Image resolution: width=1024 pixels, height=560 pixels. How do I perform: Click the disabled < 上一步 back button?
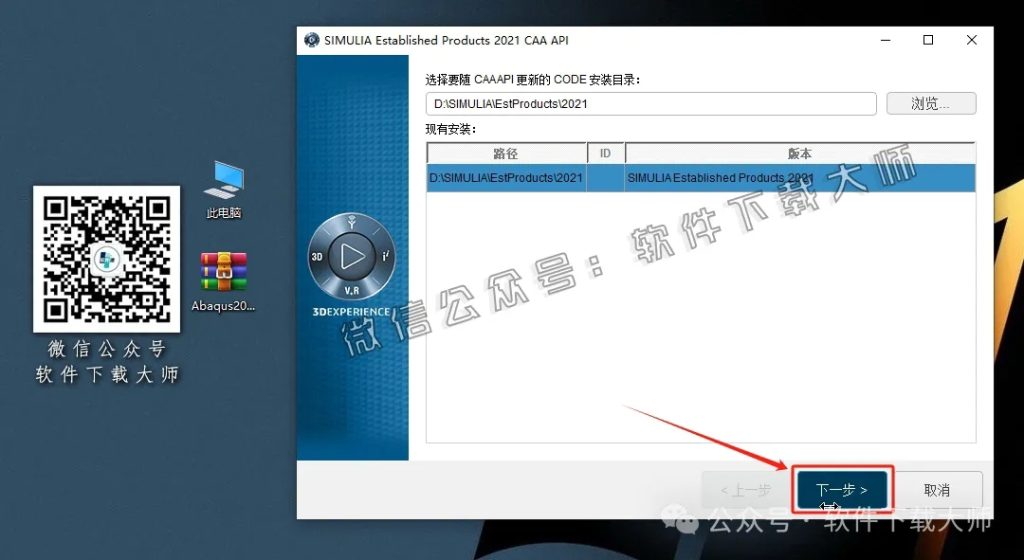(746, 490)
